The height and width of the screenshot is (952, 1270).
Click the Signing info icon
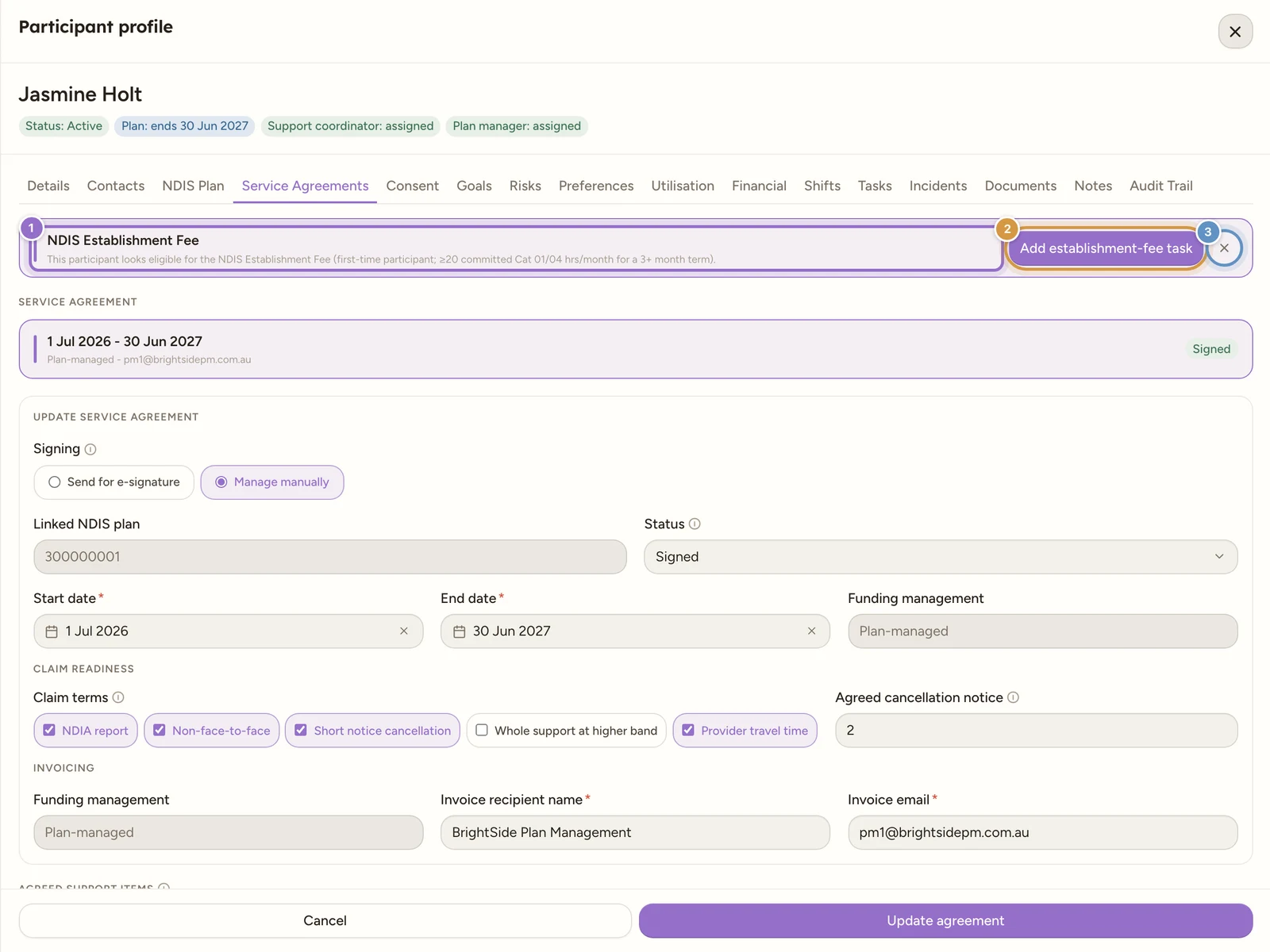(x=90, y=450)
